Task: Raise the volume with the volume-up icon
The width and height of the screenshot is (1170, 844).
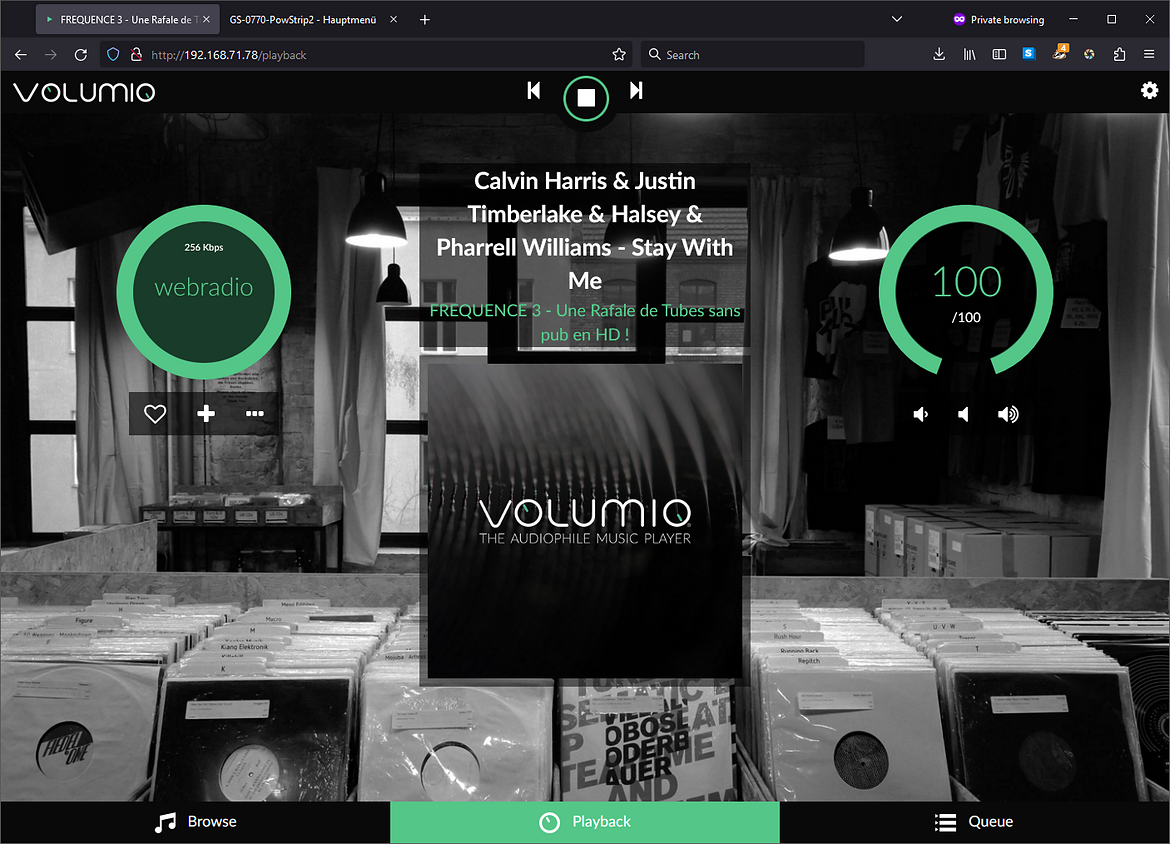Action: coord(1007,414)
